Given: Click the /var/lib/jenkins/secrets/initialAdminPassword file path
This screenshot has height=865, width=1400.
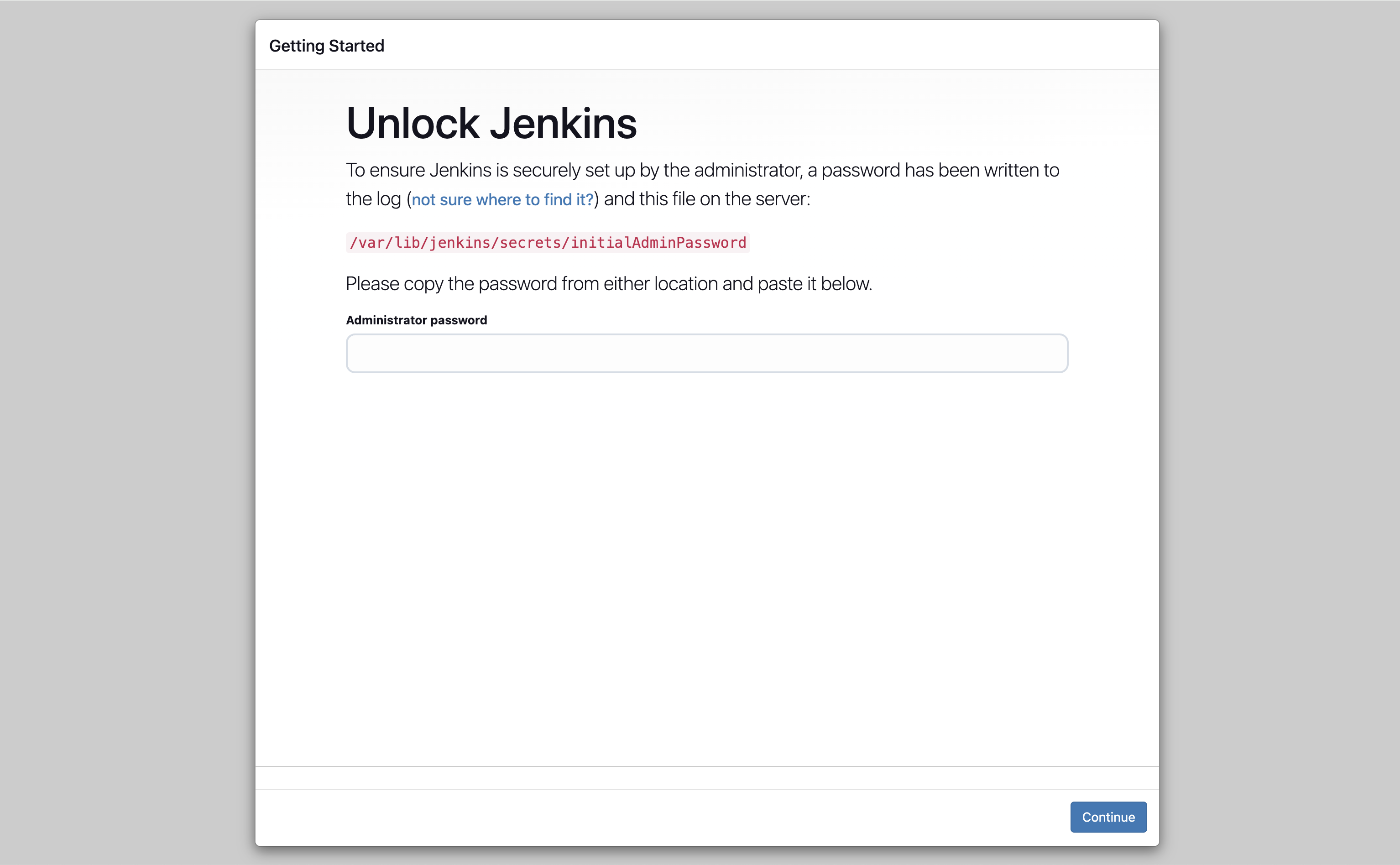Looking at the screenshot, I should pos(548,243).
